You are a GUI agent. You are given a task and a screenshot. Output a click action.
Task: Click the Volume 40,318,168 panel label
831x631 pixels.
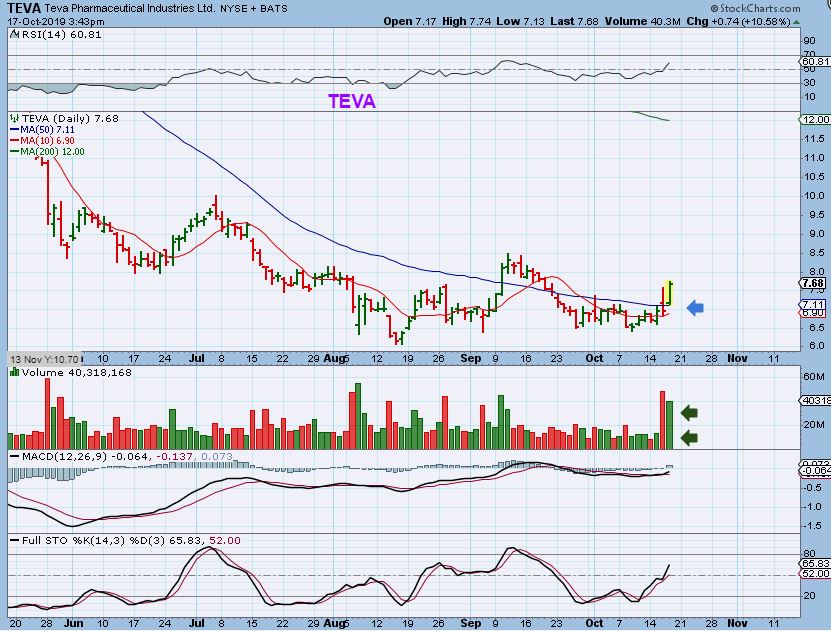[77, 372]
